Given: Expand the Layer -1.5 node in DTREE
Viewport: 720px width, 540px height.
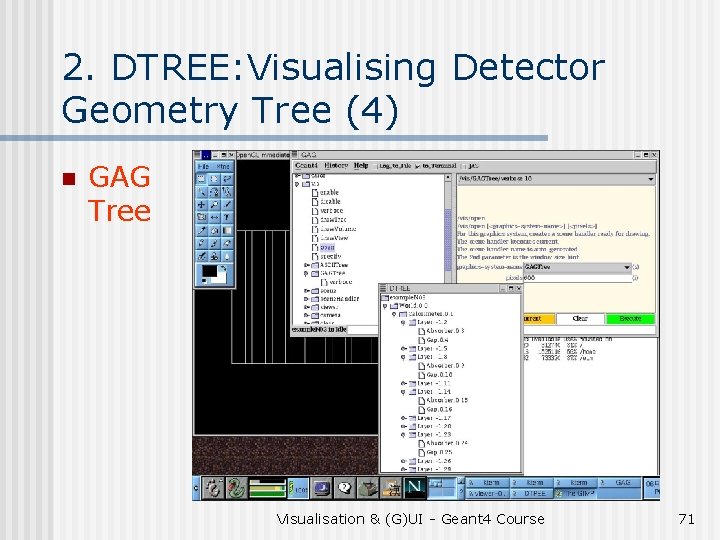Looking at the screenshot, I should pos(404,349).
